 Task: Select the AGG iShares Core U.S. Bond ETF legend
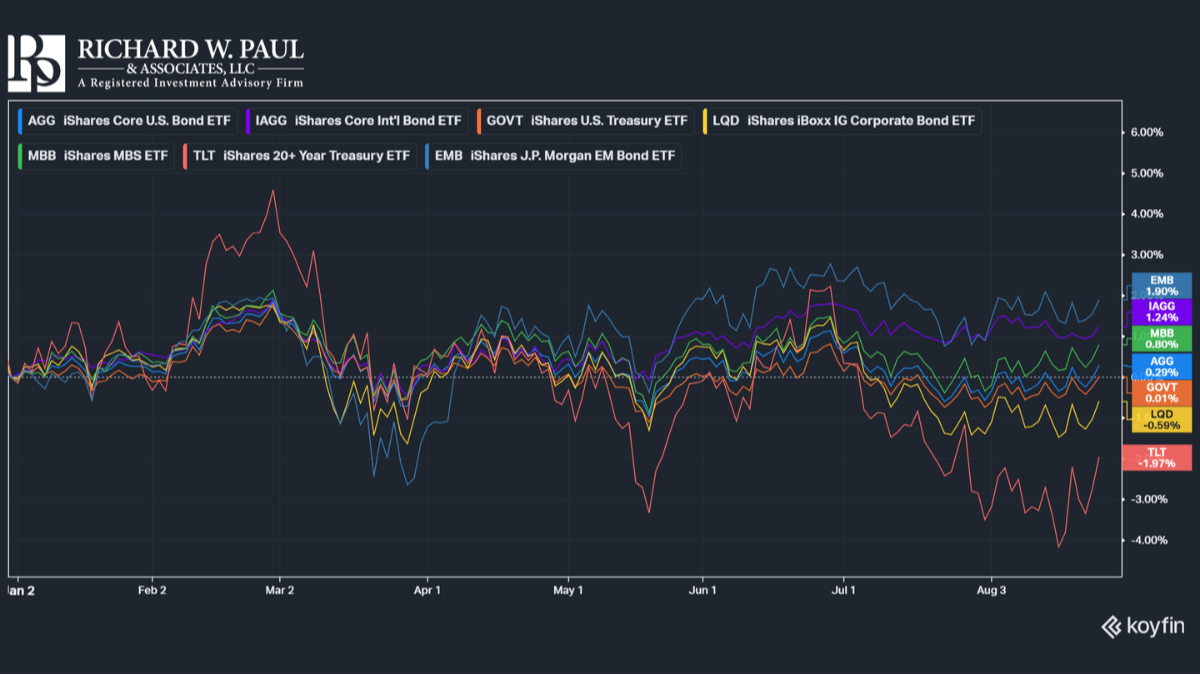126,121
